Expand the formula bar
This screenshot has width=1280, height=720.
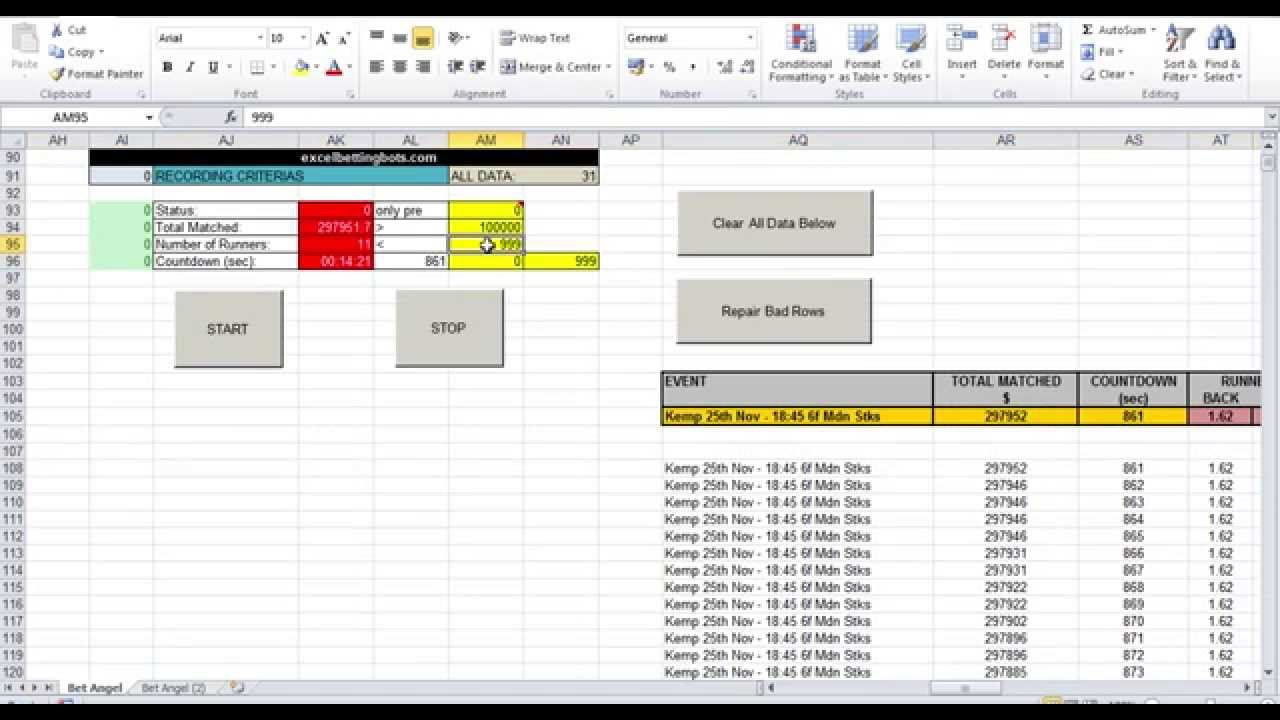(1271, 117)
